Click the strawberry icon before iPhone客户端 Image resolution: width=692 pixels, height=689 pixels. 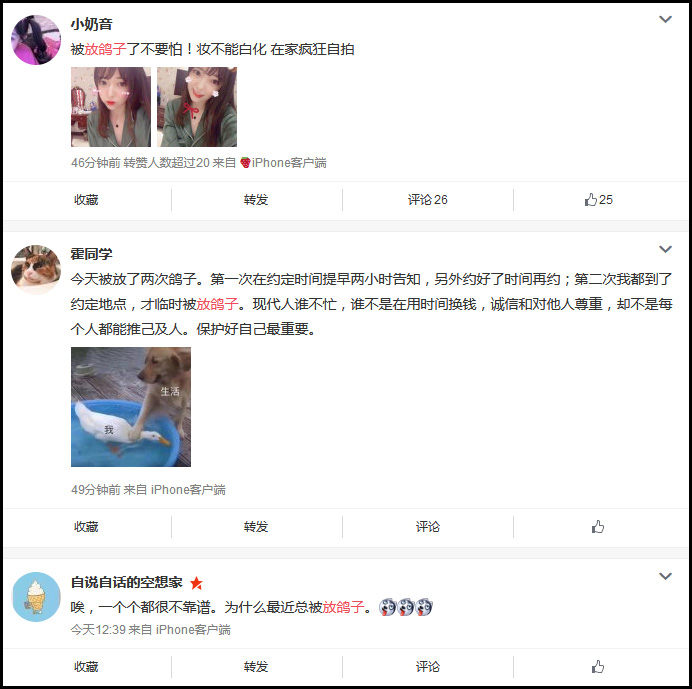point(245,163)
